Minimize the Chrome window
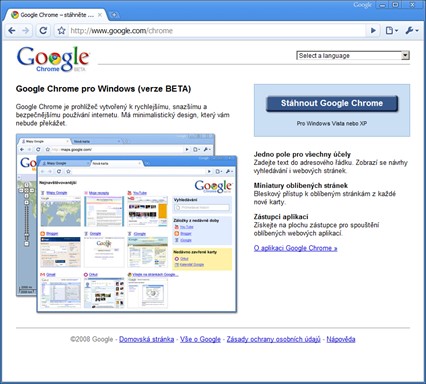This screenshot has height=384, width=426. point(383,5)
